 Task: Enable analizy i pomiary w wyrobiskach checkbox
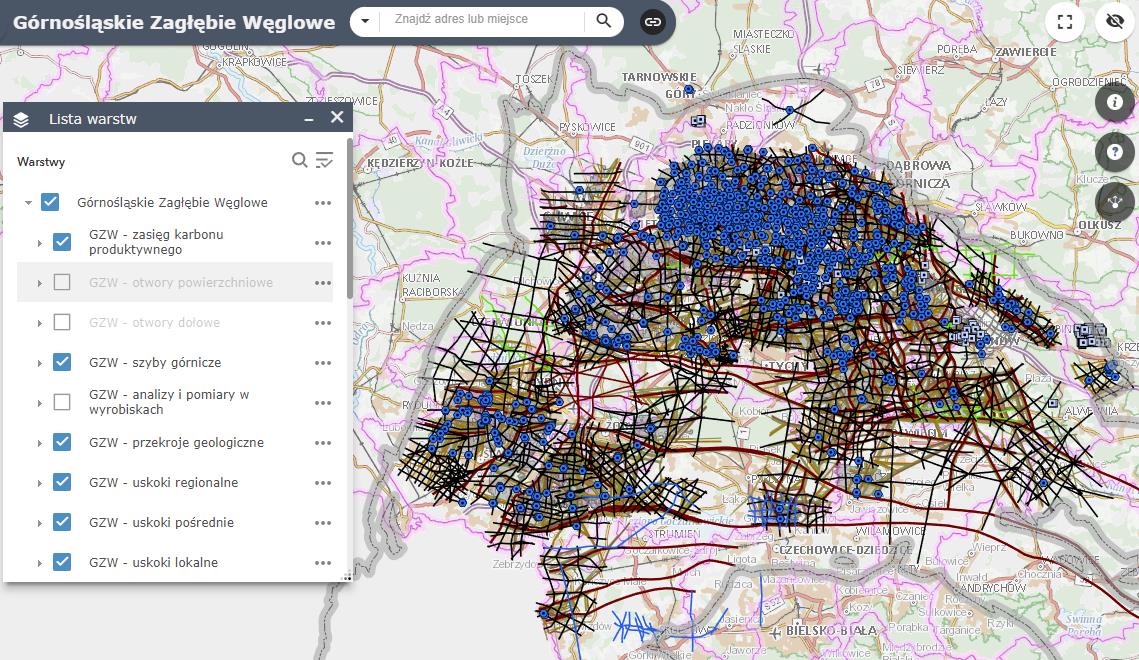click(x=62, y=402)
